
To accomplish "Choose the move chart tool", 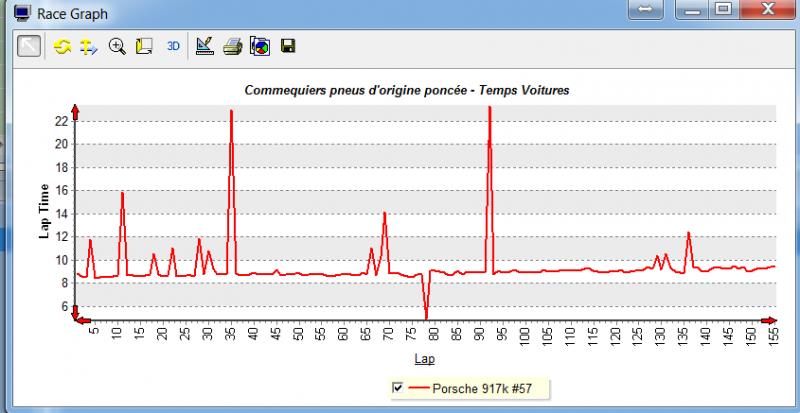I will pos(88,46).
